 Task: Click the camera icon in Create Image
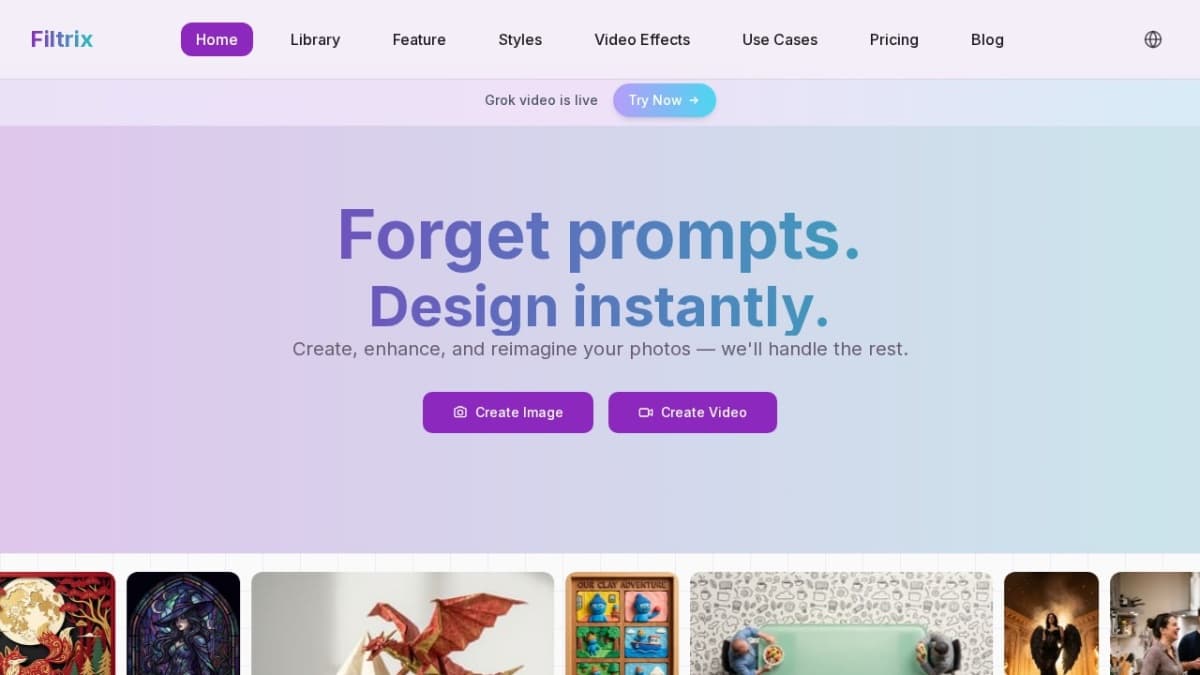click(x=460, y=412)
